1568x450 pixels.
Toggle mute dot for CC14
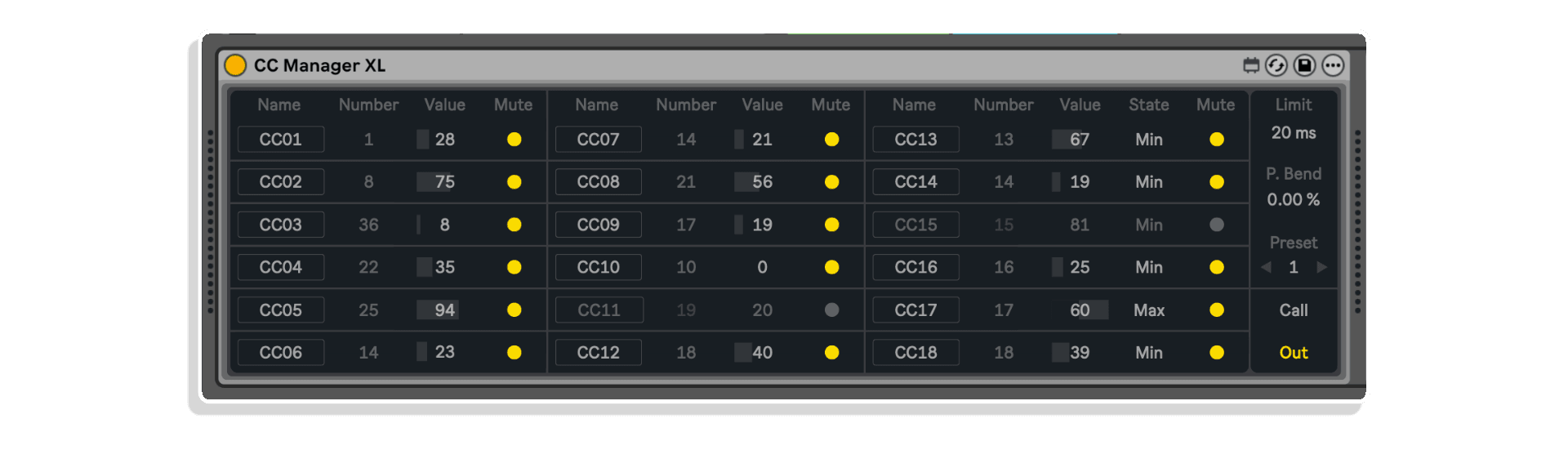tap(1217, 182)
